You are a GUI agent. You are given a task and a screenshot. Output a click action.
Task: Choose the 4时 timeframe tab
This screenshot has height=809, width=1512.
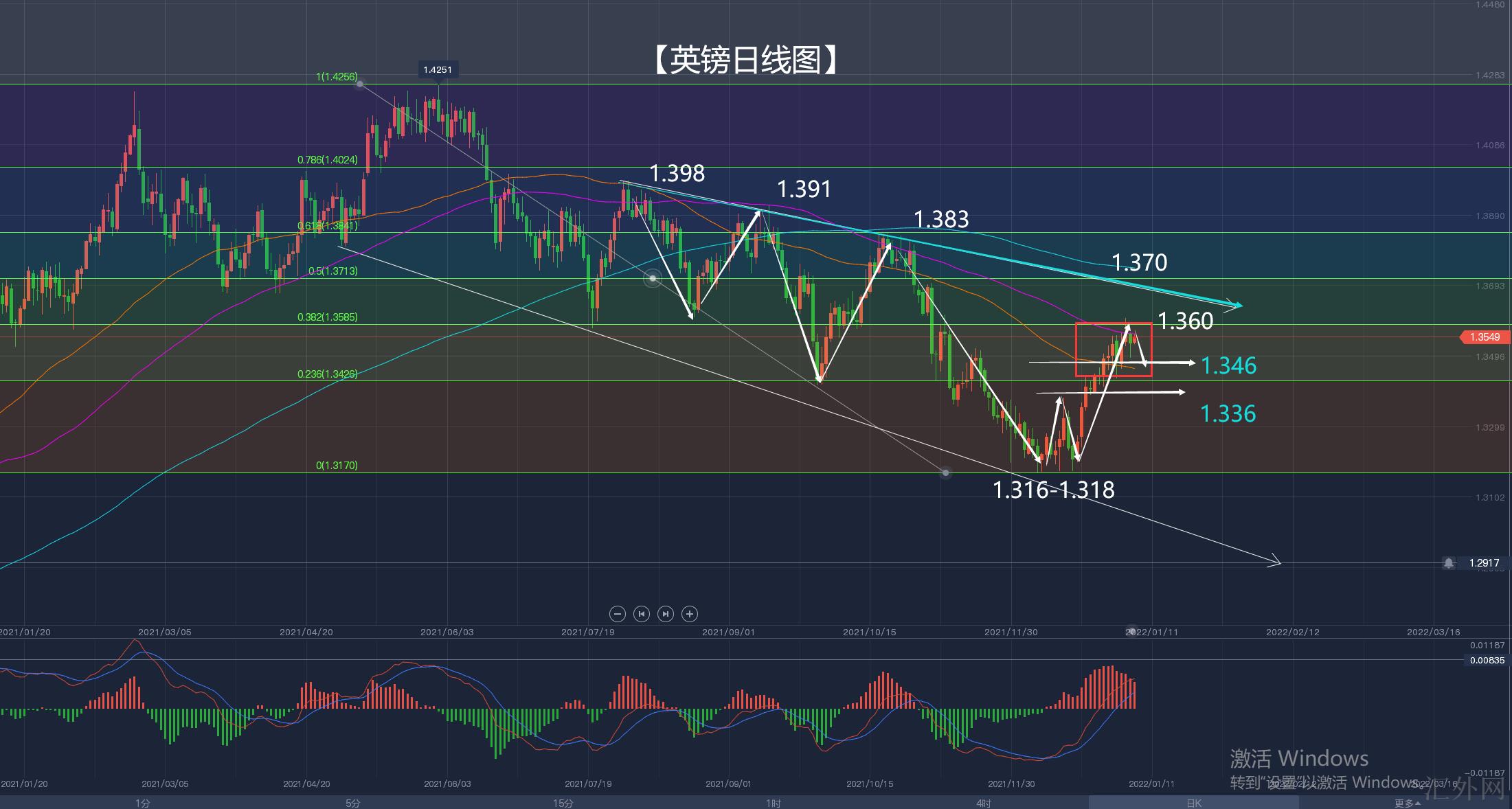tap(983, 803)
